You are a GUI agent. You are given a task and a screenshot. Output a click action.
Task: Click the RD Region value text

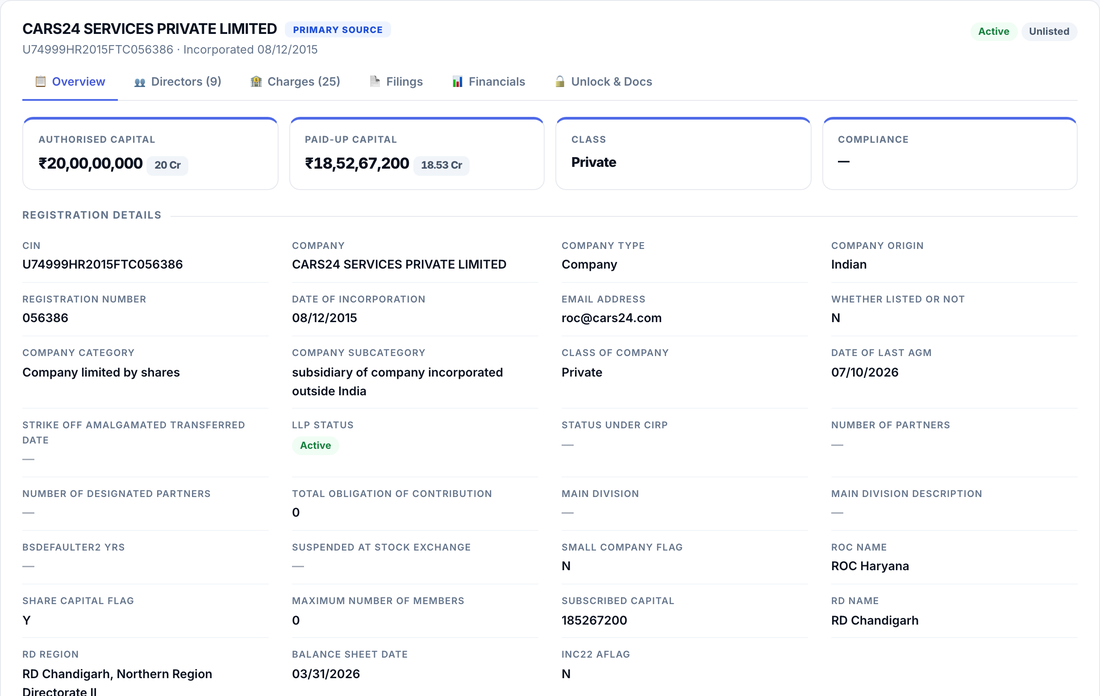[x=117, y=682]
